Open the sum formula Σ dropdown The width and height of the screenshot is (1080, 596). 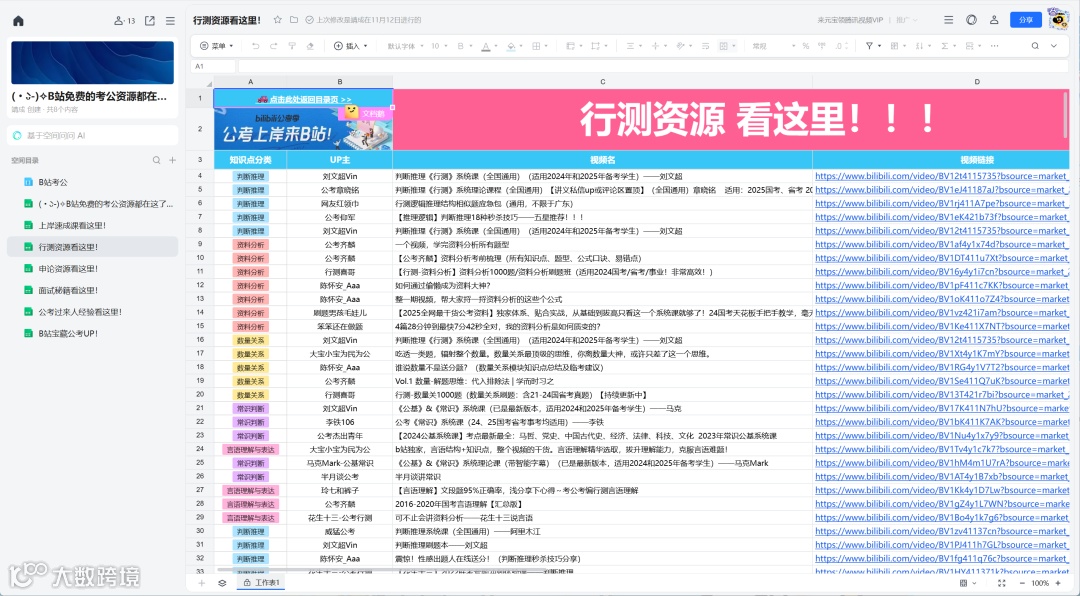[x=948, y=46]
